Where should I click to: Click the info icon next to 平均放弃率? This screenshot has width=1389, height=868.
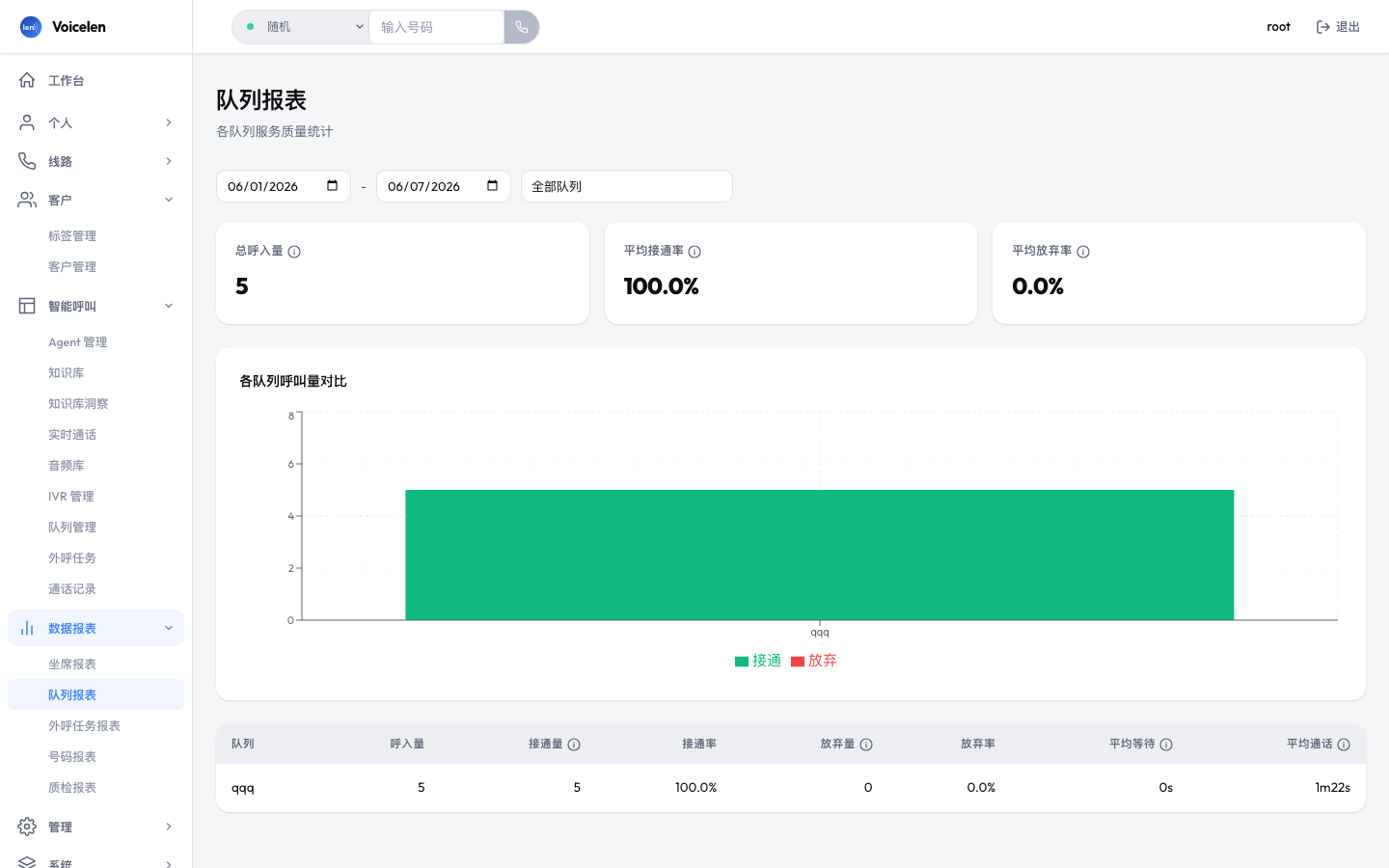(x=1083, y=252)
